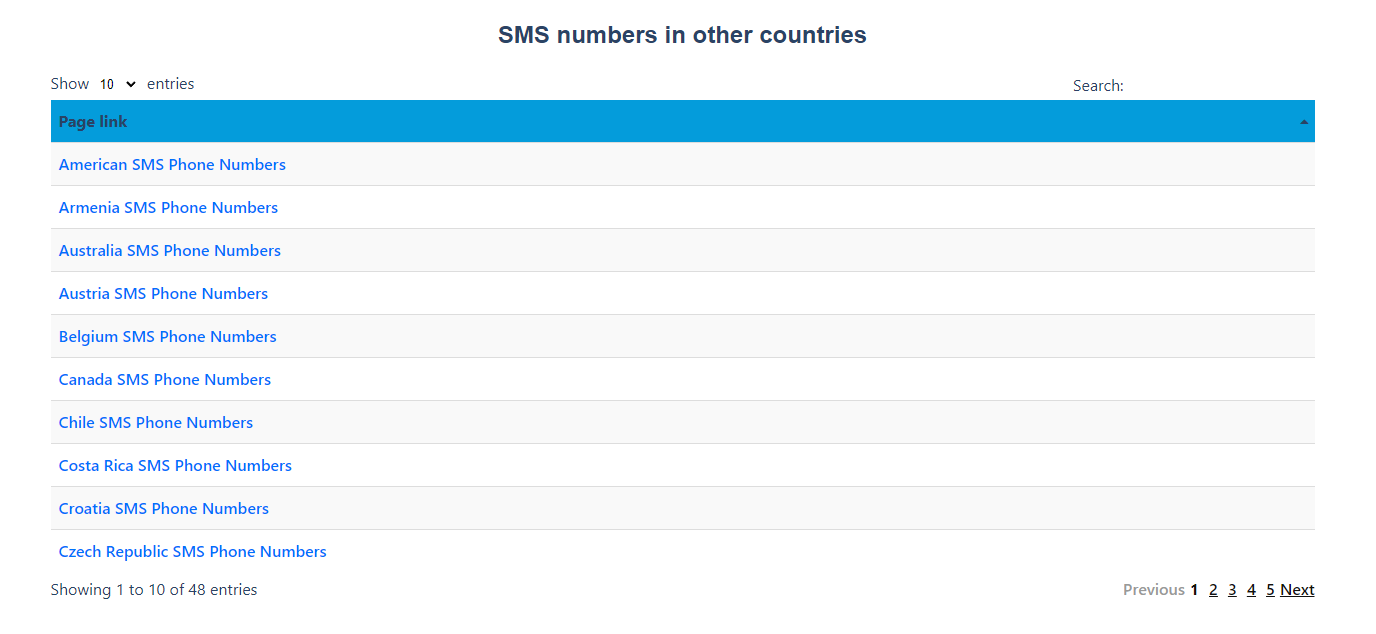Open Armenia SMS Phone Numbers link

coord(168,208)
